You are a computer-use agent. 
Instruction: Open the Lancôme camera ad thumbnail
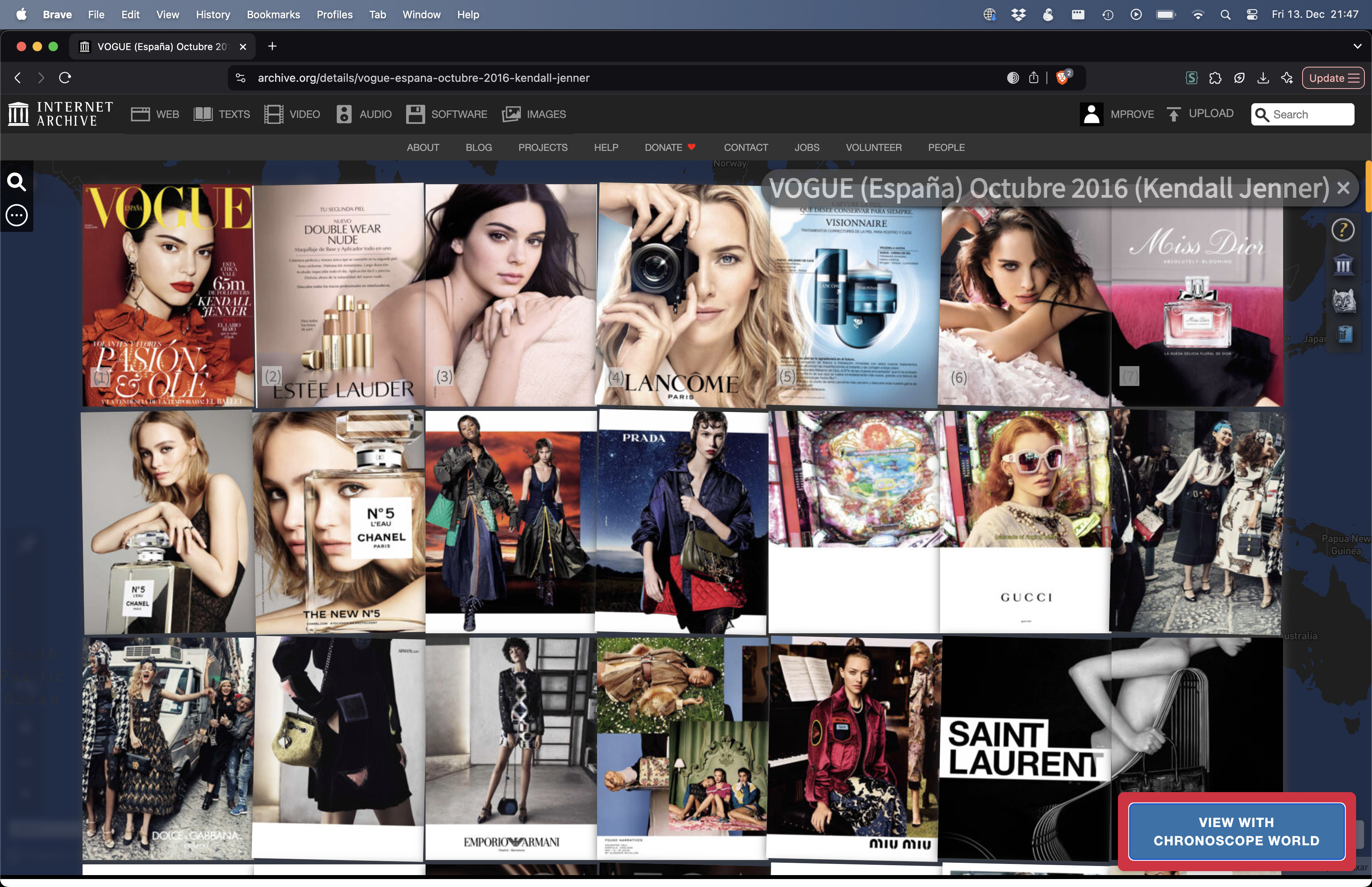(x=683, y=295)
